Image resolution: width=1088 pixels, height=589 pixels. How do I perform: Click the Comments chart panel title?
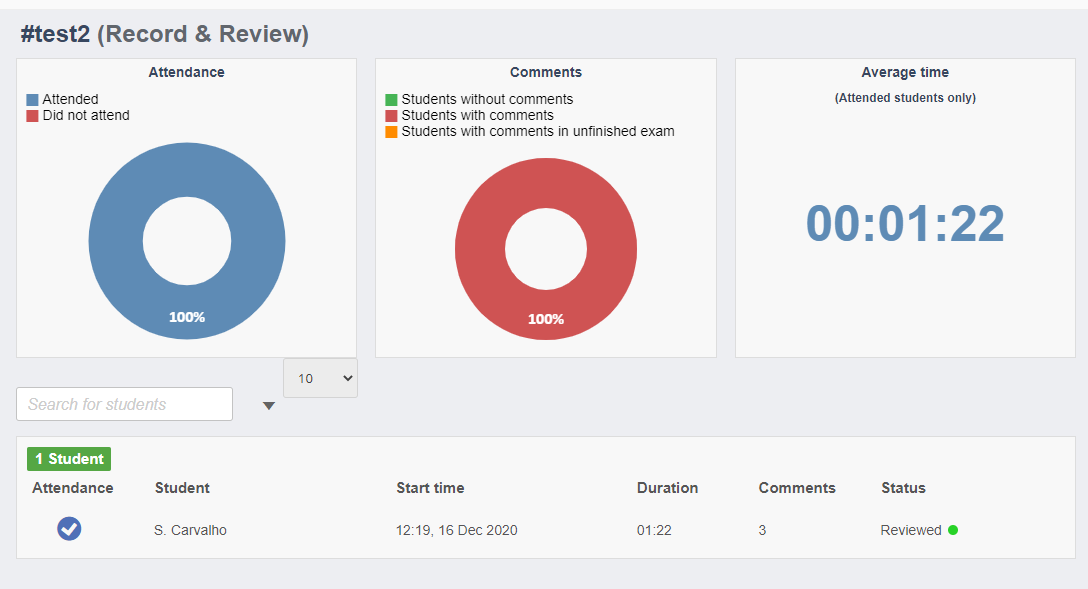tap(546, 72)
